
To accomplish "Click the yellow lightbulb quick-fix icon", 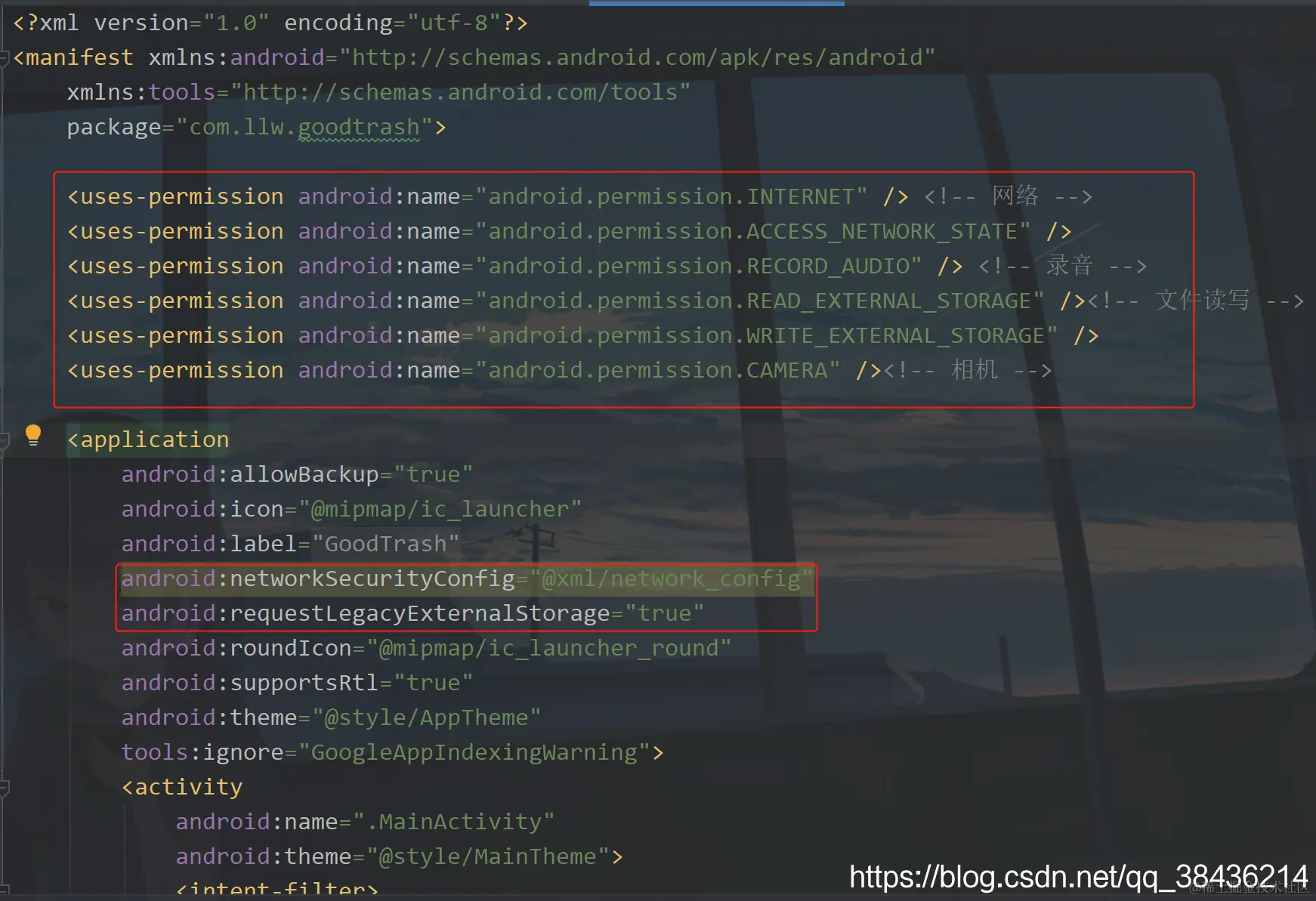I will (x=33, y=435).
